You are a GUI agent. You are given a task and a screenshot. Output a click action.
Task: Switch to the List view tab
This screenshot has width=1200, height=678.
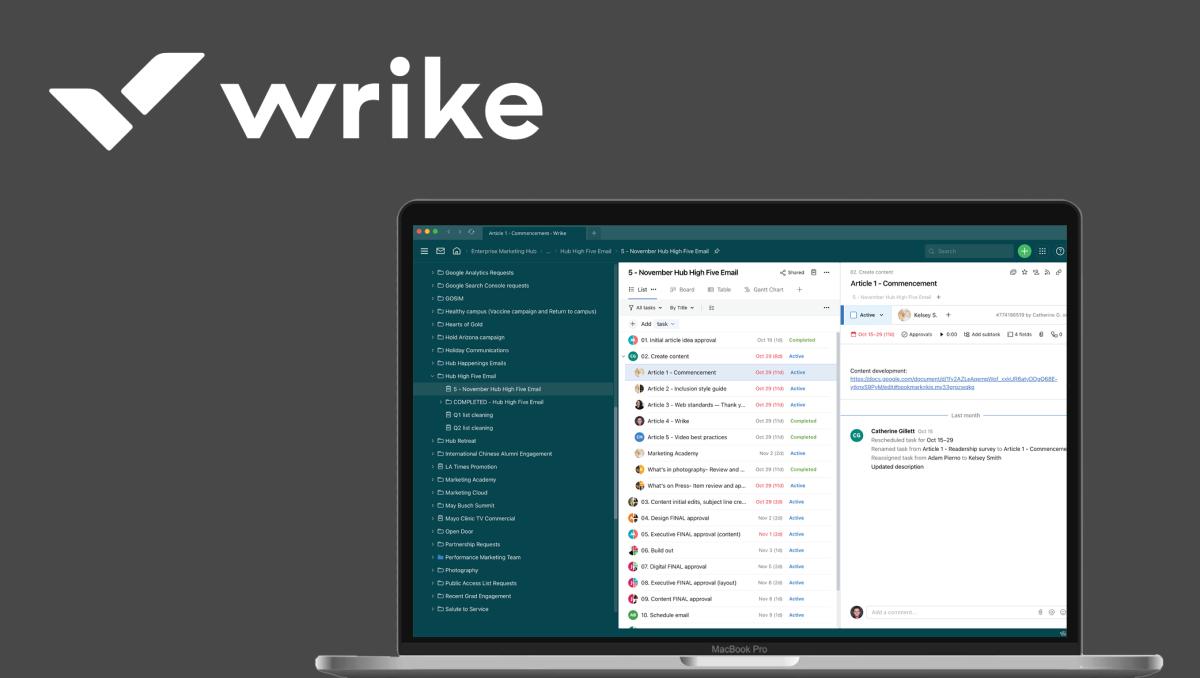pos(637,290)
